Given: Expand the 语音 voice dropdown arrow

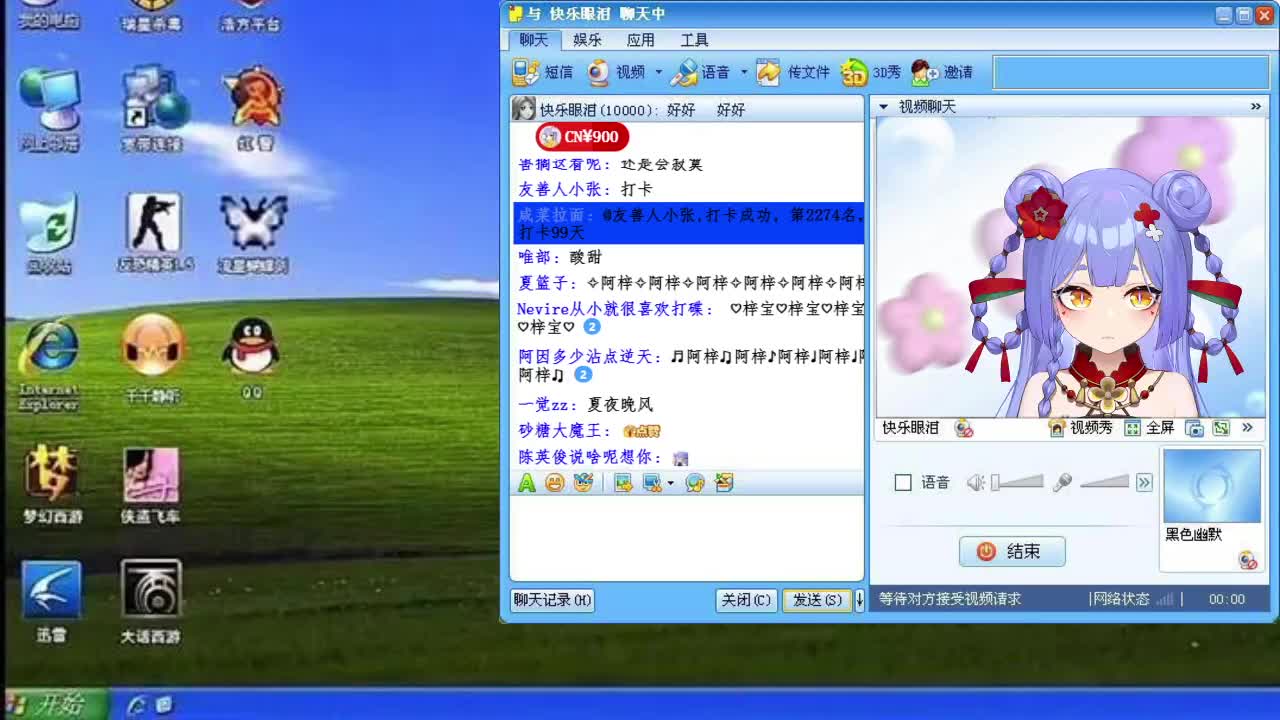Looking at the screenshot, I should click(x=744, y=72).
